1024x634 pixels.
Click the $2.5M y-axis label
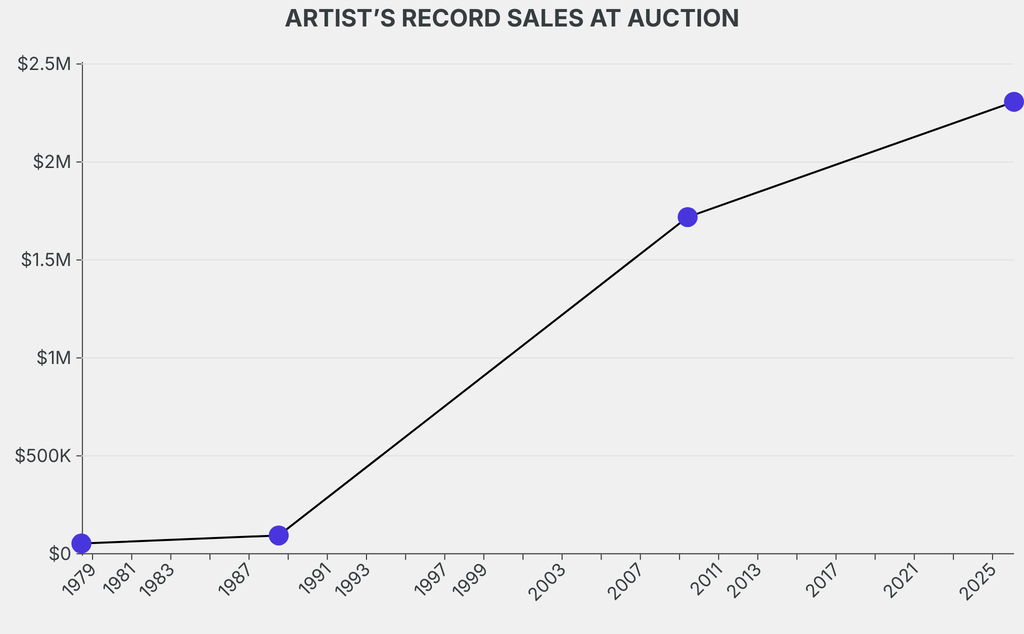pyautogui.click(x=45, y=64)
